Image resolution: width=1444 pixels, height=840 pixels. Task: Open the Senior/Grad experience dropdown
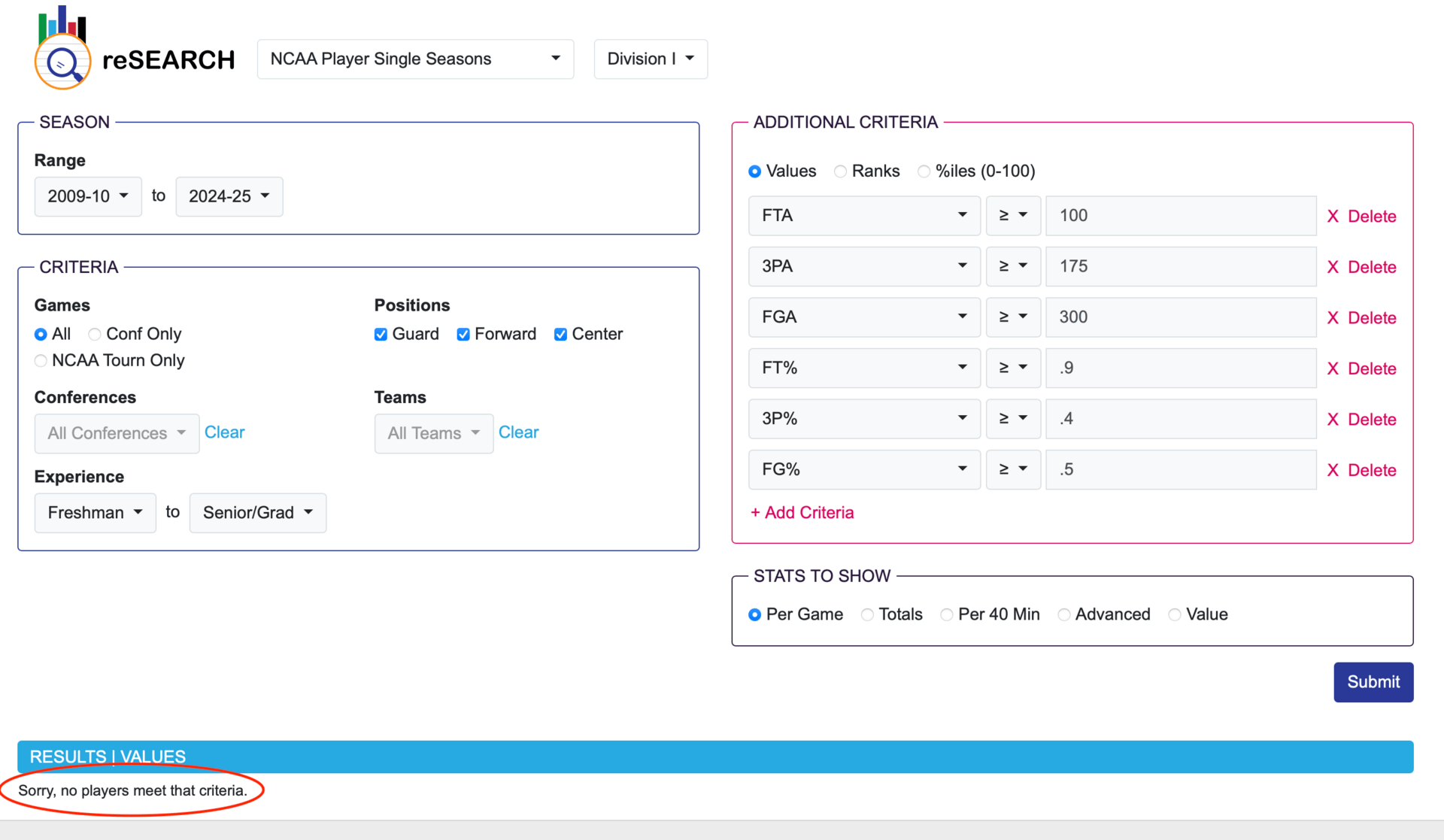[257, 513]
